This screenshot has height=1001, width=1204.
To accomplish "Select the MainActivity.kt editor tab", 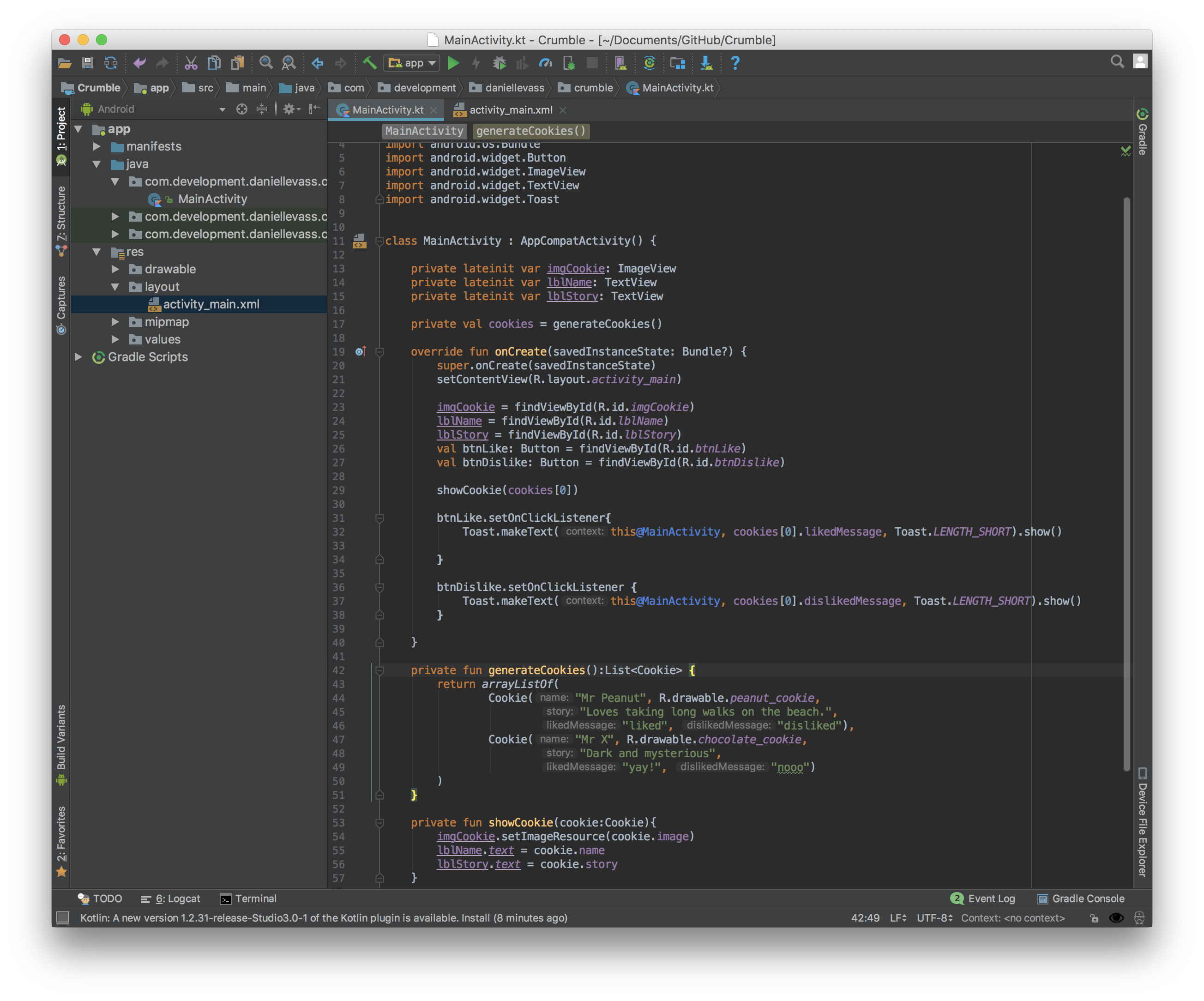I will coord(387,110).
